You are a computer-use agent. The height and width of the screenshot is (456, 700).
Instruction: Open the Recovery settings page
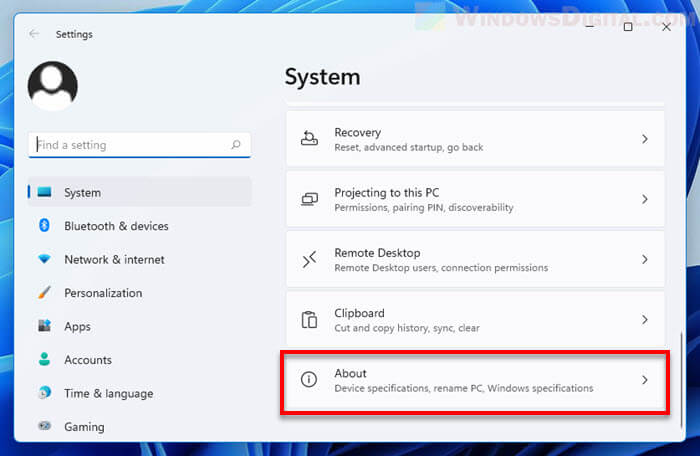tap(475, 139)
